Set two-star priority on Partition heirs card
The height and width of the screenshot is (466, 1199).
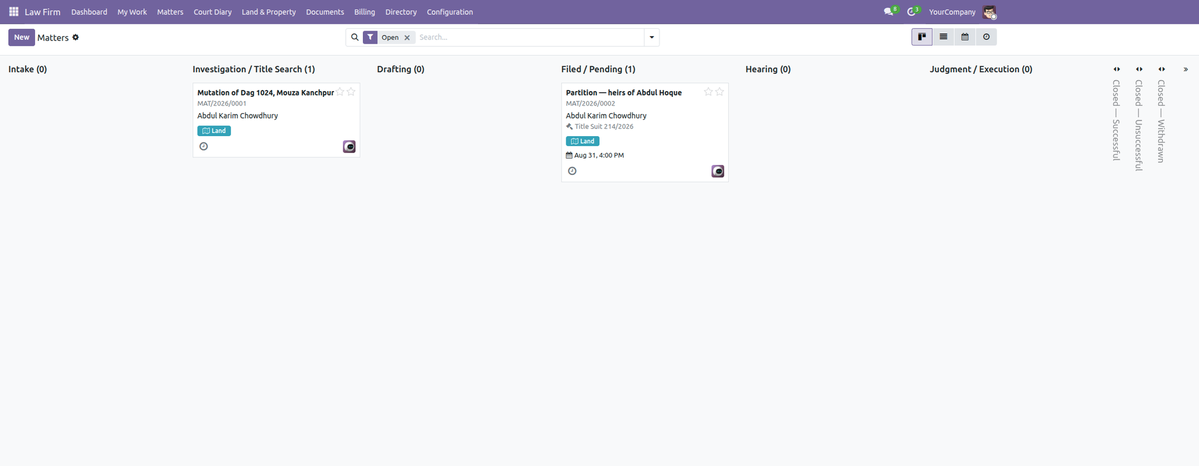(720, 92)
